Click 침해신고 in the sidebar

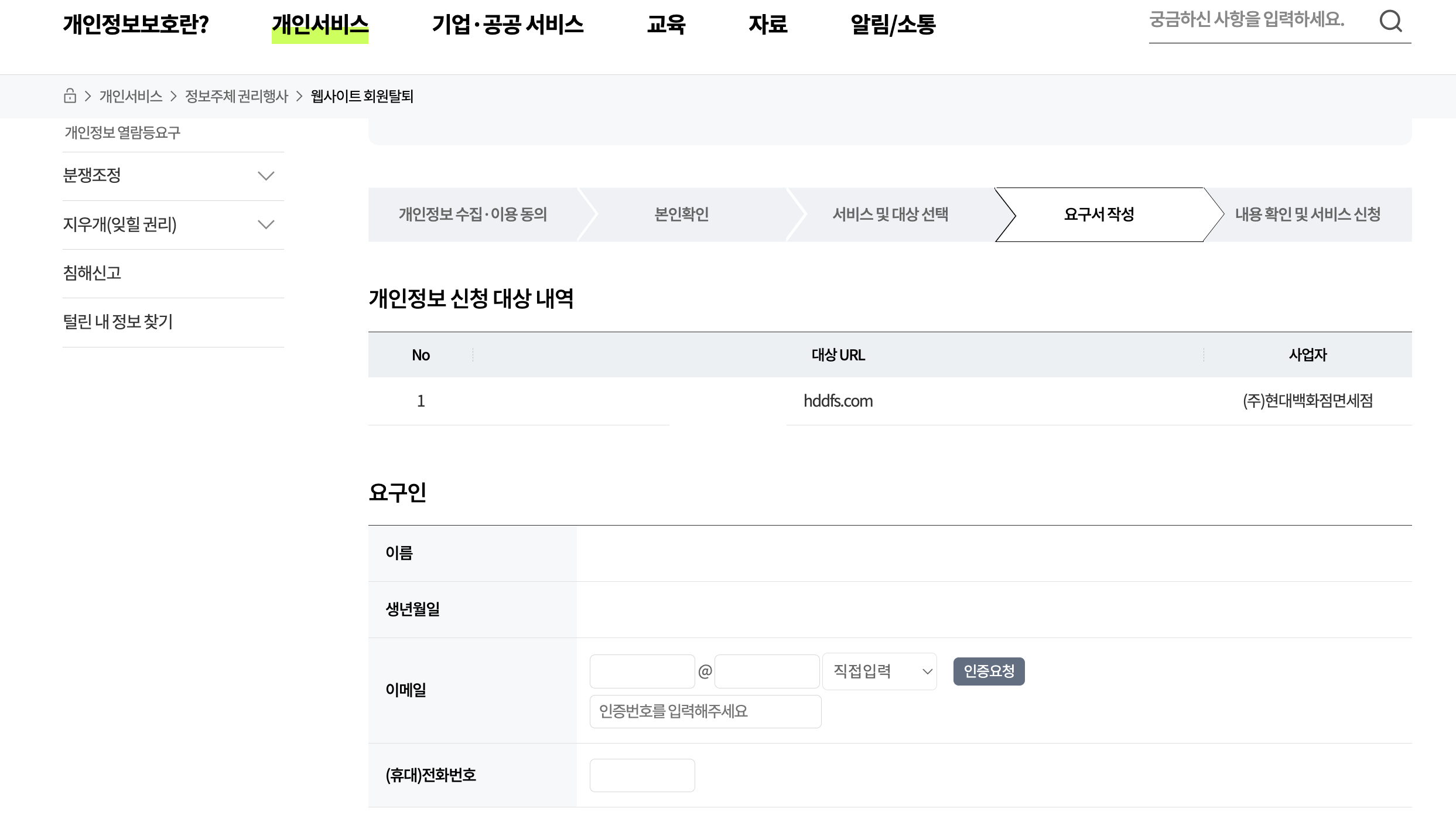point(92,273)
